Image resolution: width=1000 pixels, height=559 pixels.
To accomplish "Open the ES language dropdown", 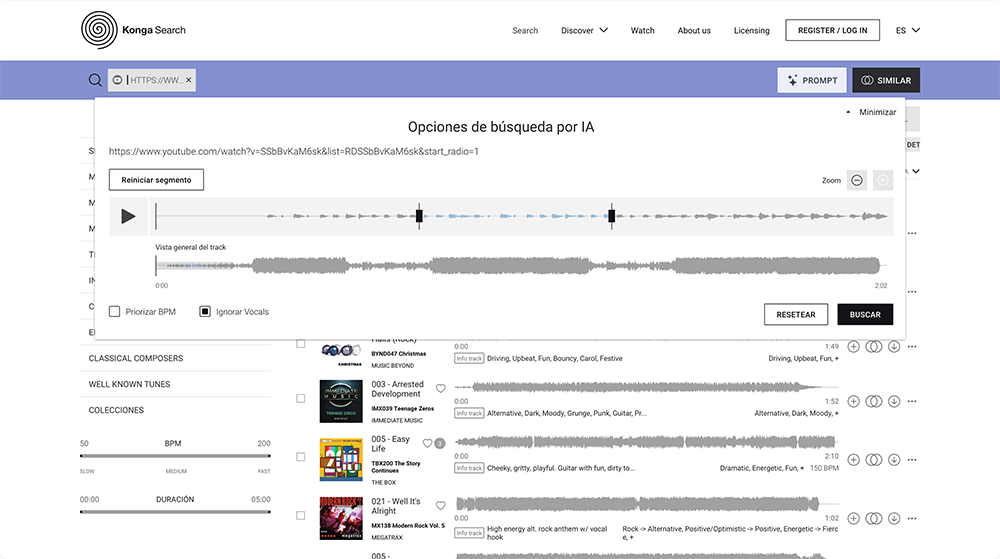I will point(907,31).
